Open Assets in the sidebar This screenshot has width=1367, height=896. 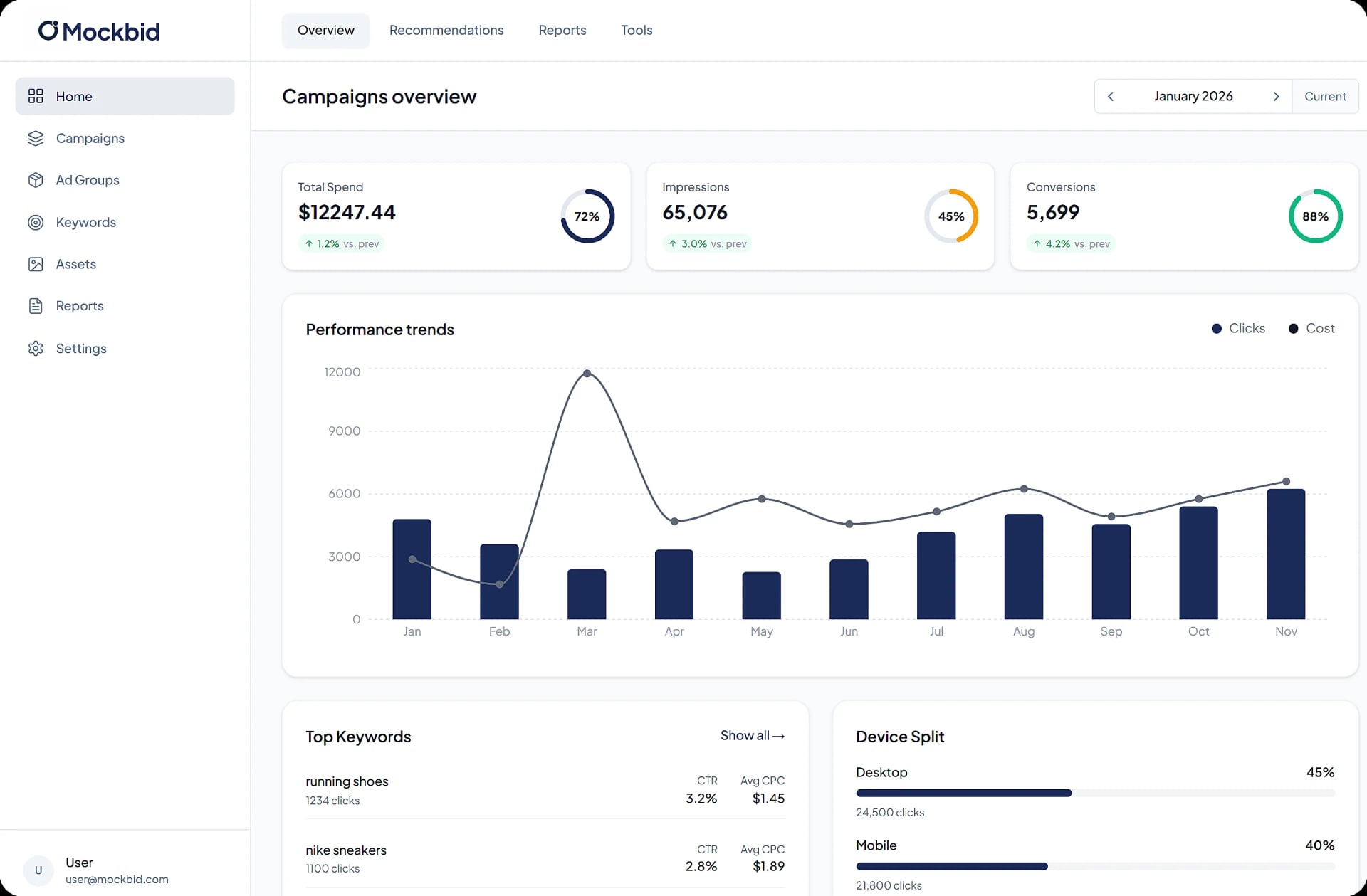pos(125,264)
